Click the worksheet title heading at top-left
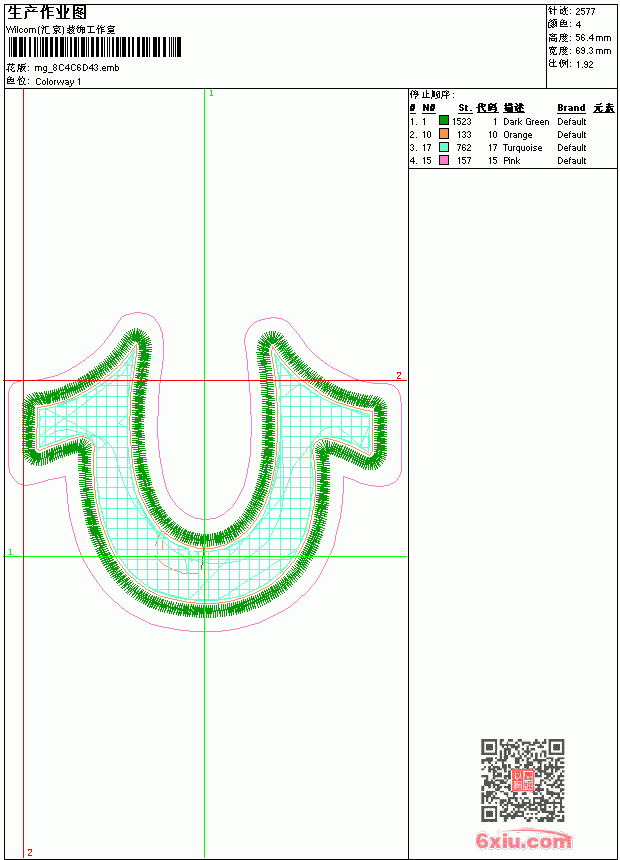 (x=47, y=13)
